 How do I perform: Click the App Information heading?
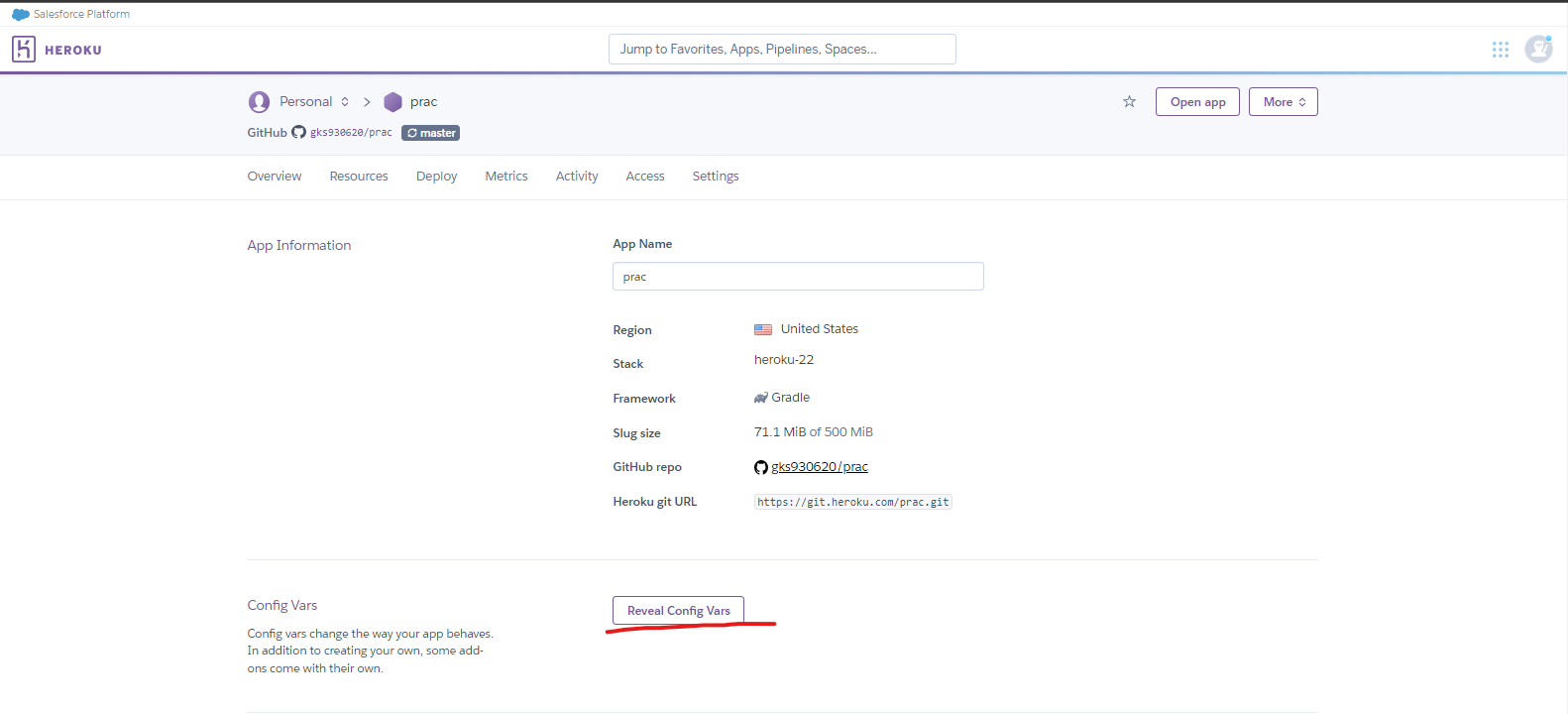(299, 245)
